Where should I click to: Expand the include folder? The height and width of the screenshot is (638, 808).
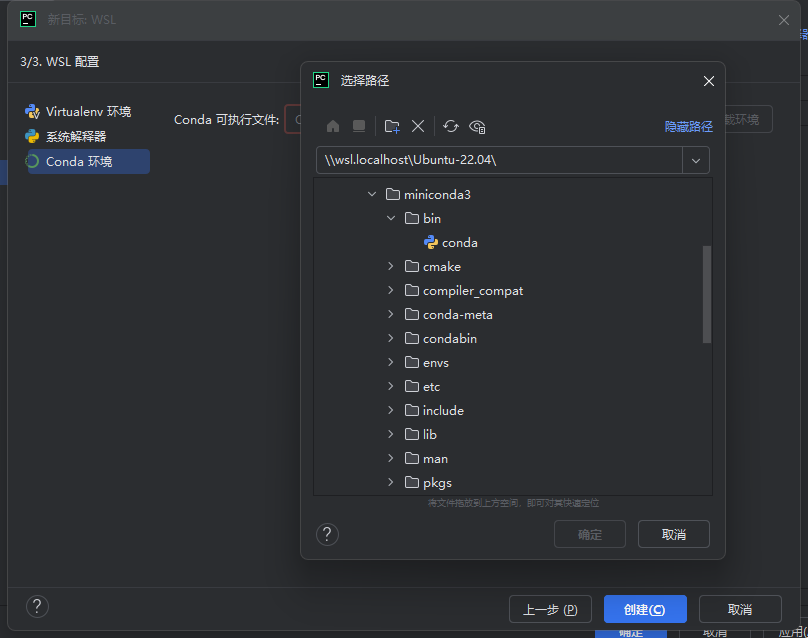click(x=391, y=410)
